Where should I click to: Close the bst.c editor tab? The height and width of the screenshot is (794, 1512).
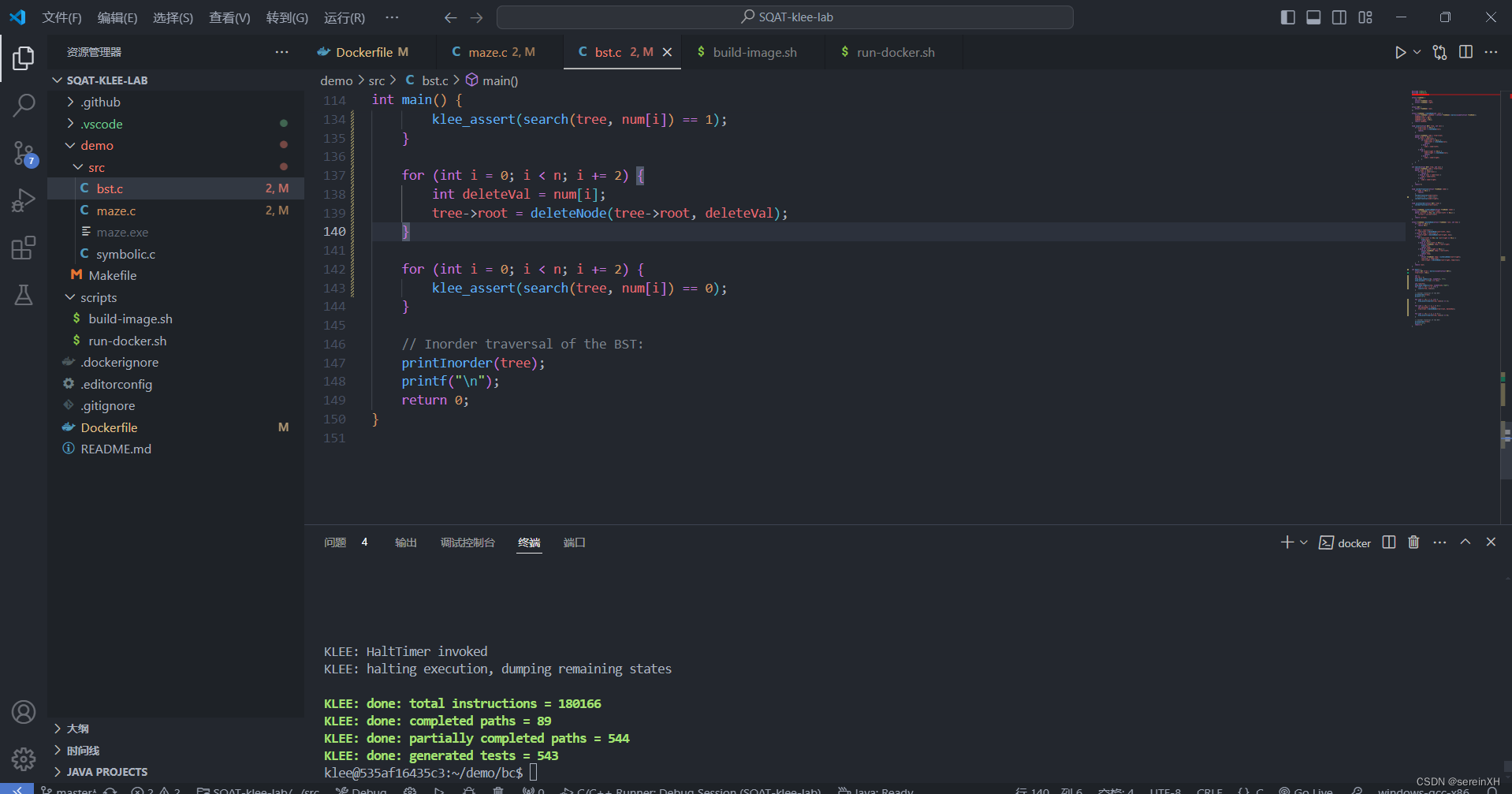(x=667, y=52)
